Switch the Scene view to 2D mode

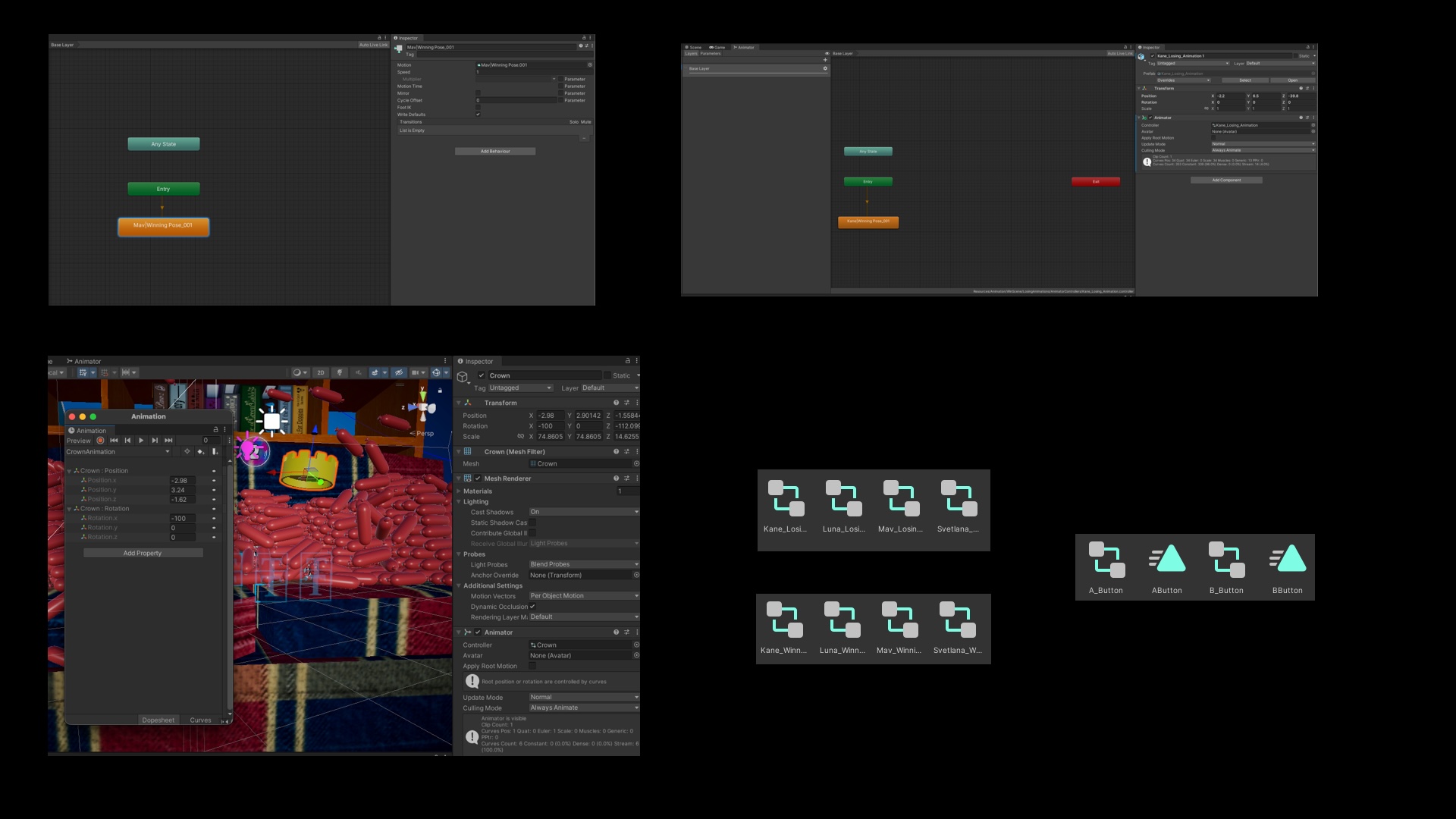coord(321,372)
